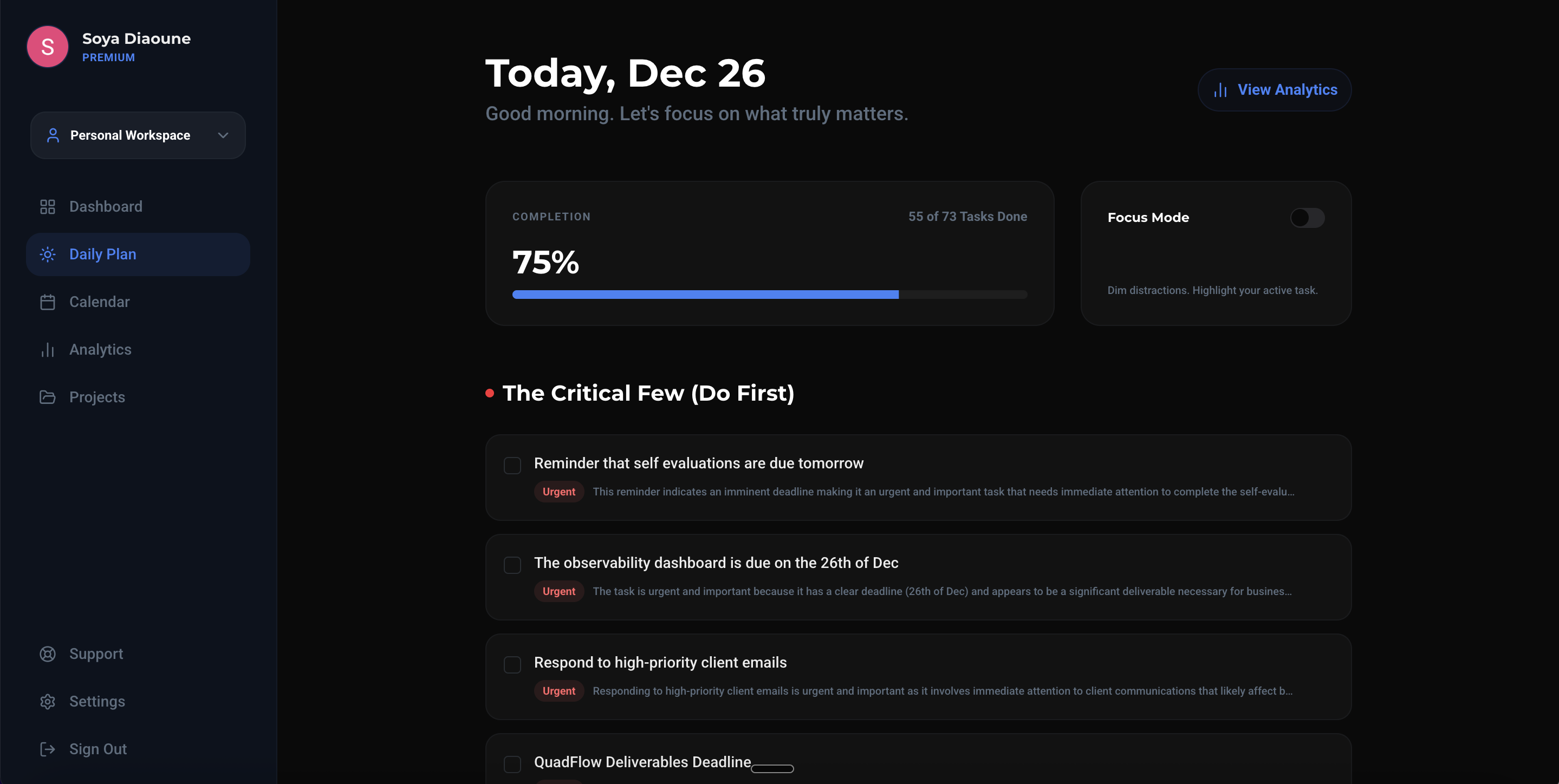Click the blue completion progress bar
Screen dimensions: 1559x784
(x=705, y=295)
